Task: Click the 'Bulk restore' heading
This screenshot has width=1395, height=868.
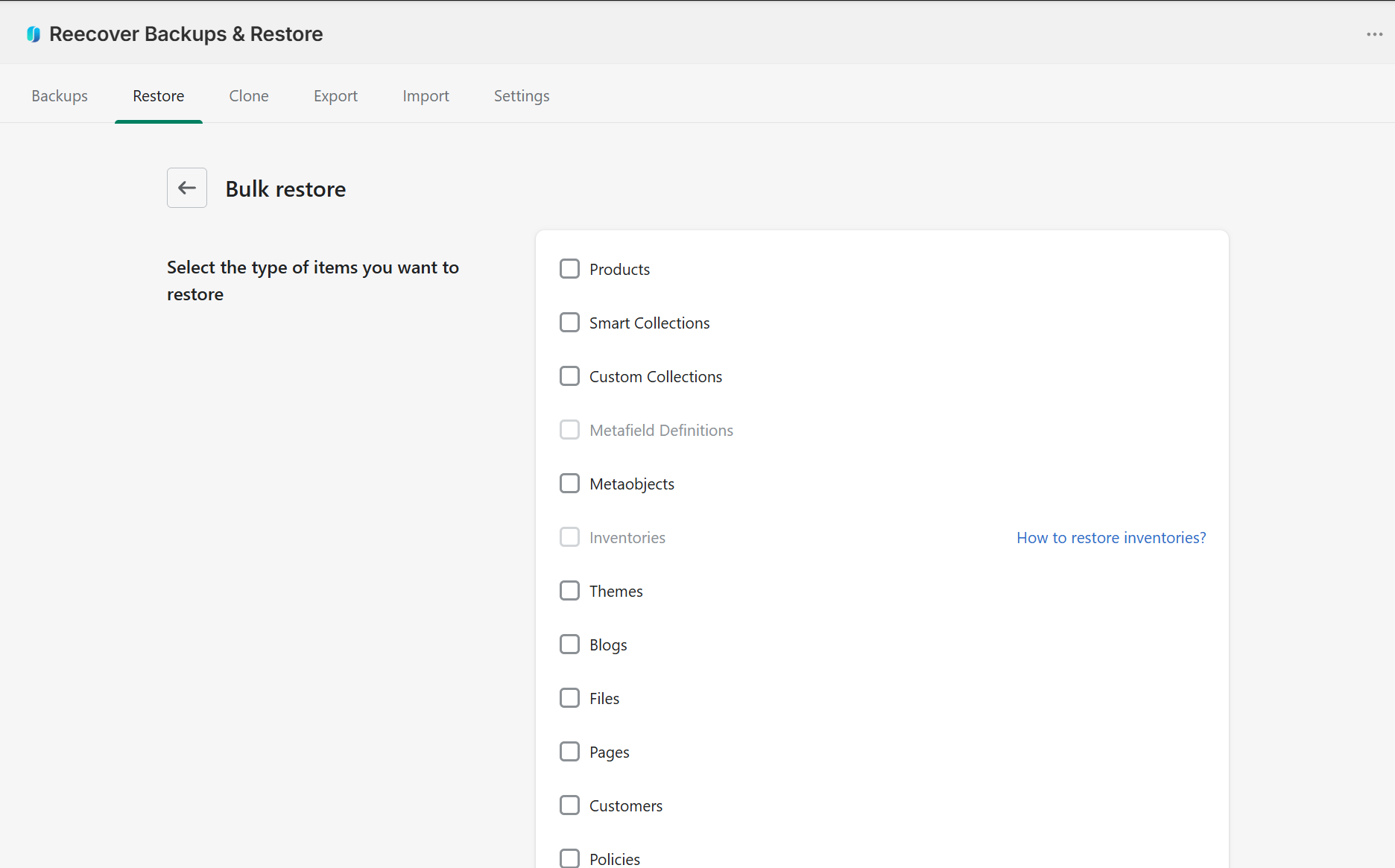Action: [x=285, y=189]
